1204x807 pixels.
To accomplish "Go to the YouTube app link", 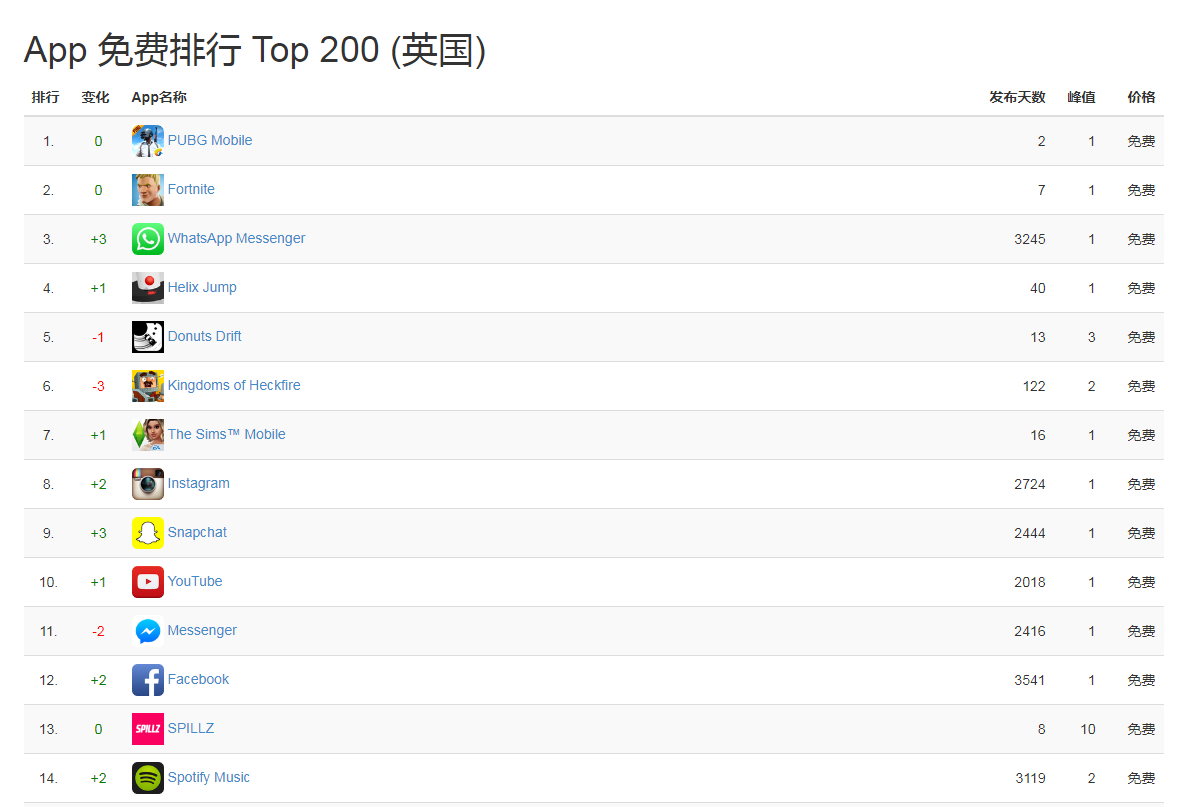I will click(x=195, y=581).
